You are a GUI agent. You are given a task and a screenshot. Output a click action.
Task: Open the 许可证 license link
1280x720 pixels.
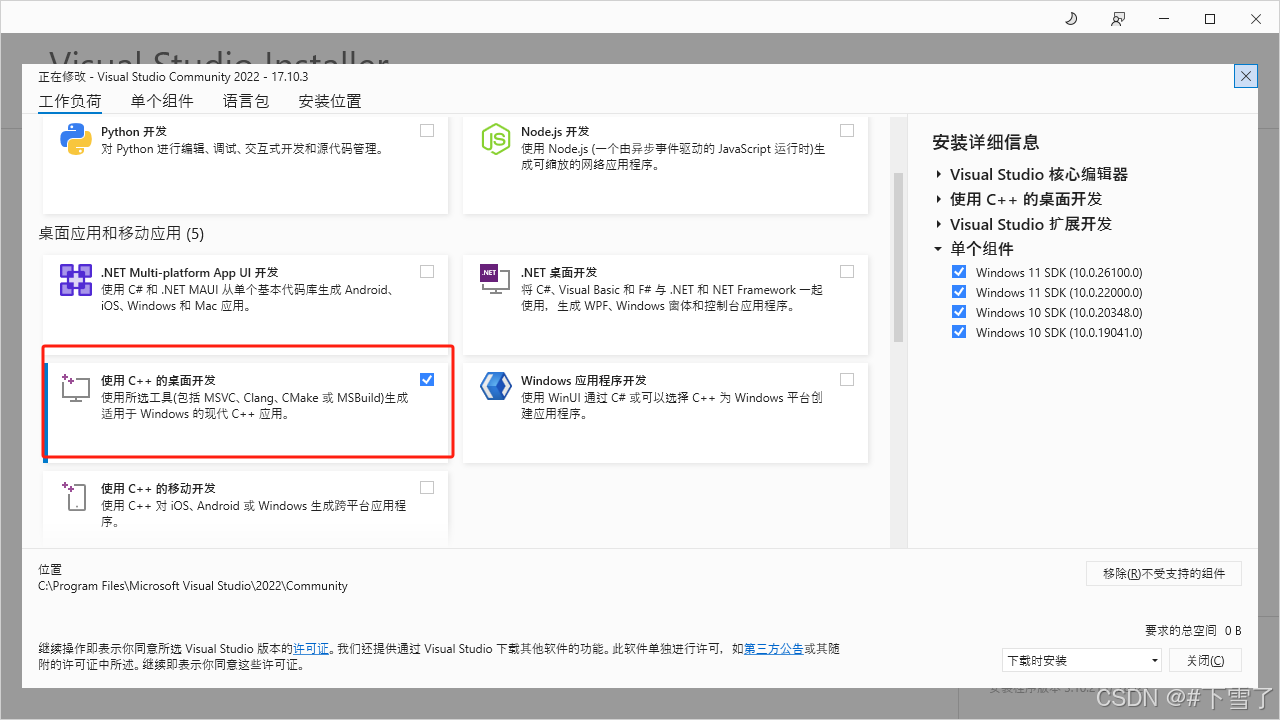[311, 648]
